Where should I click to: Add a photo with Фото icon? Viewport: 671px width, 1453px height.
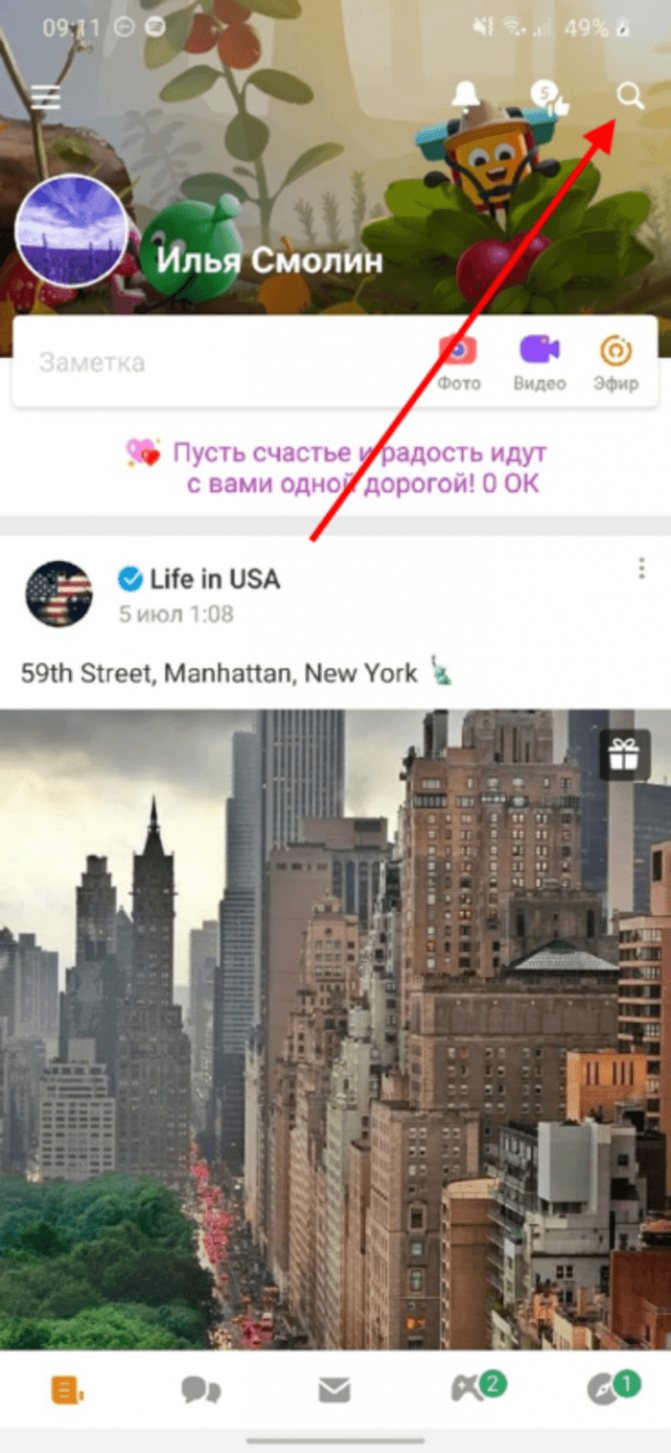pos(459,362)
